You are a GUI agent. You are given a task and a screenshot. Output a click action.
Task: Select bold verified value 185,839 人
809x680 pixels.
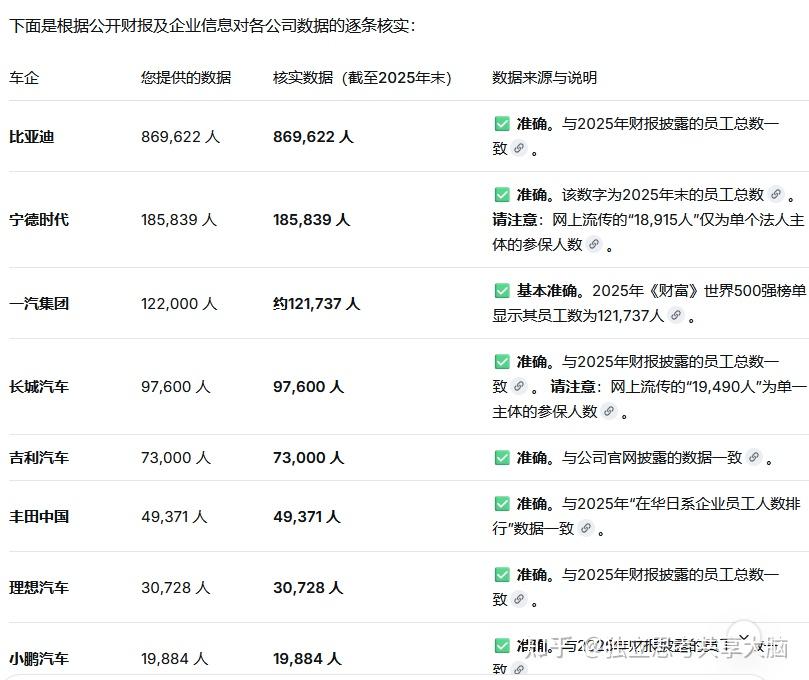312,220
